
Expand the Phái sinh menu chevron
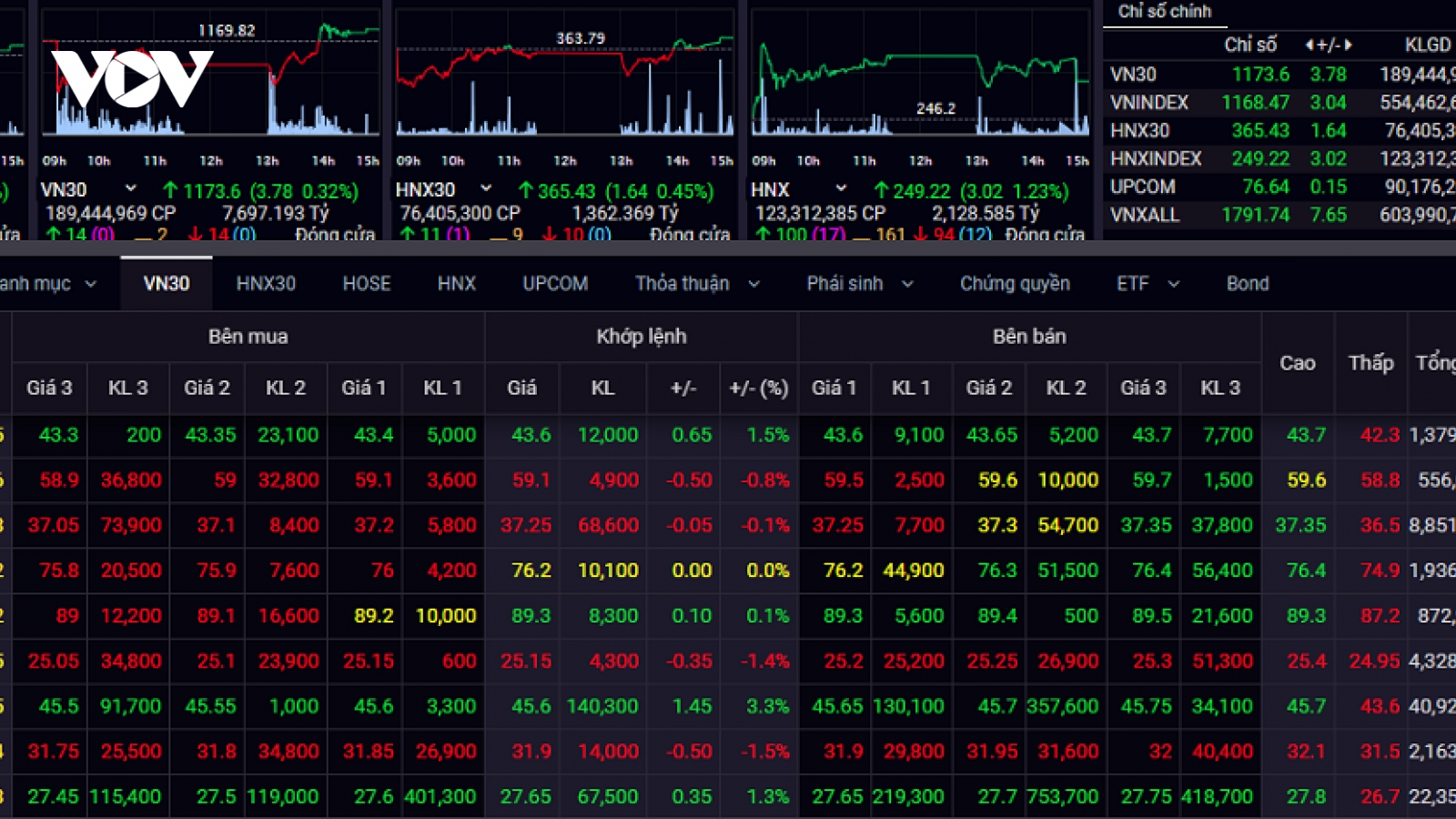pos(907,284)
